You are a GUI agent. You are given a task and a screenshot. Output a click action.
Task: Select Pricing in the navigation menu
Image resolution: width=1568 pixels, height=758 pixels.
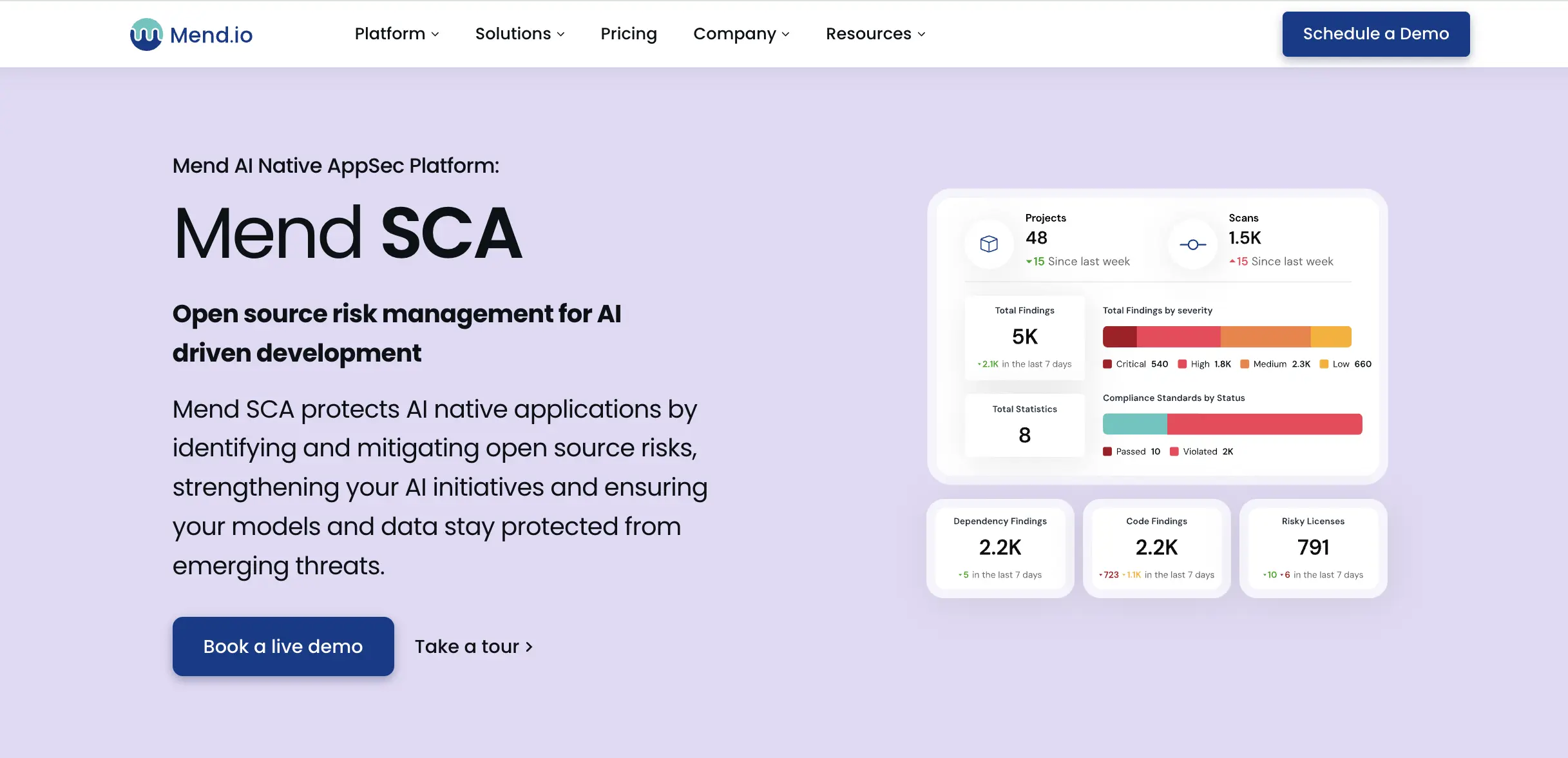628,34
